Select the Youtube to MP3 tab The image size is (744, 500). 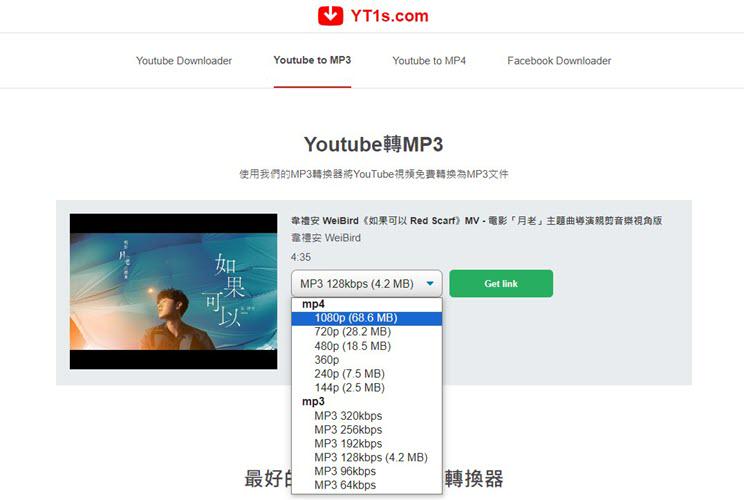[x=312, y=60]
